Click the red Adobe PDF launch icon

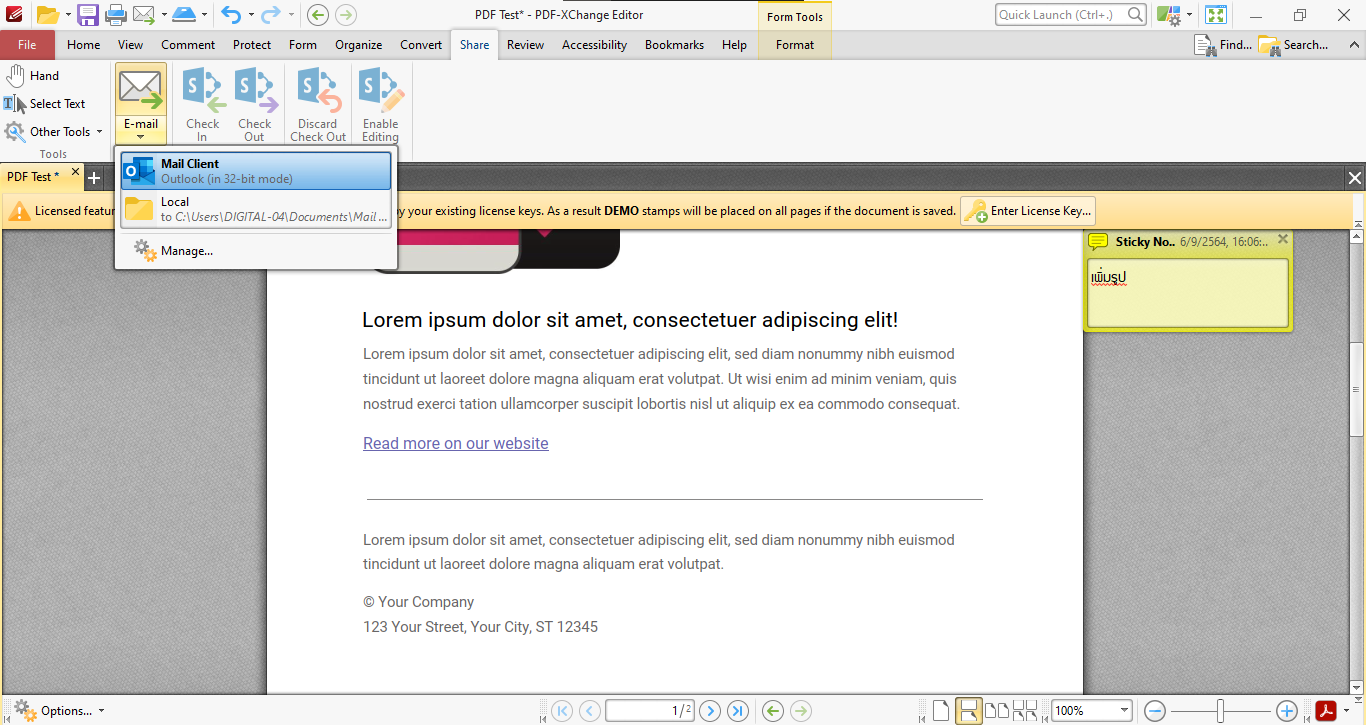coord(1326,711)
